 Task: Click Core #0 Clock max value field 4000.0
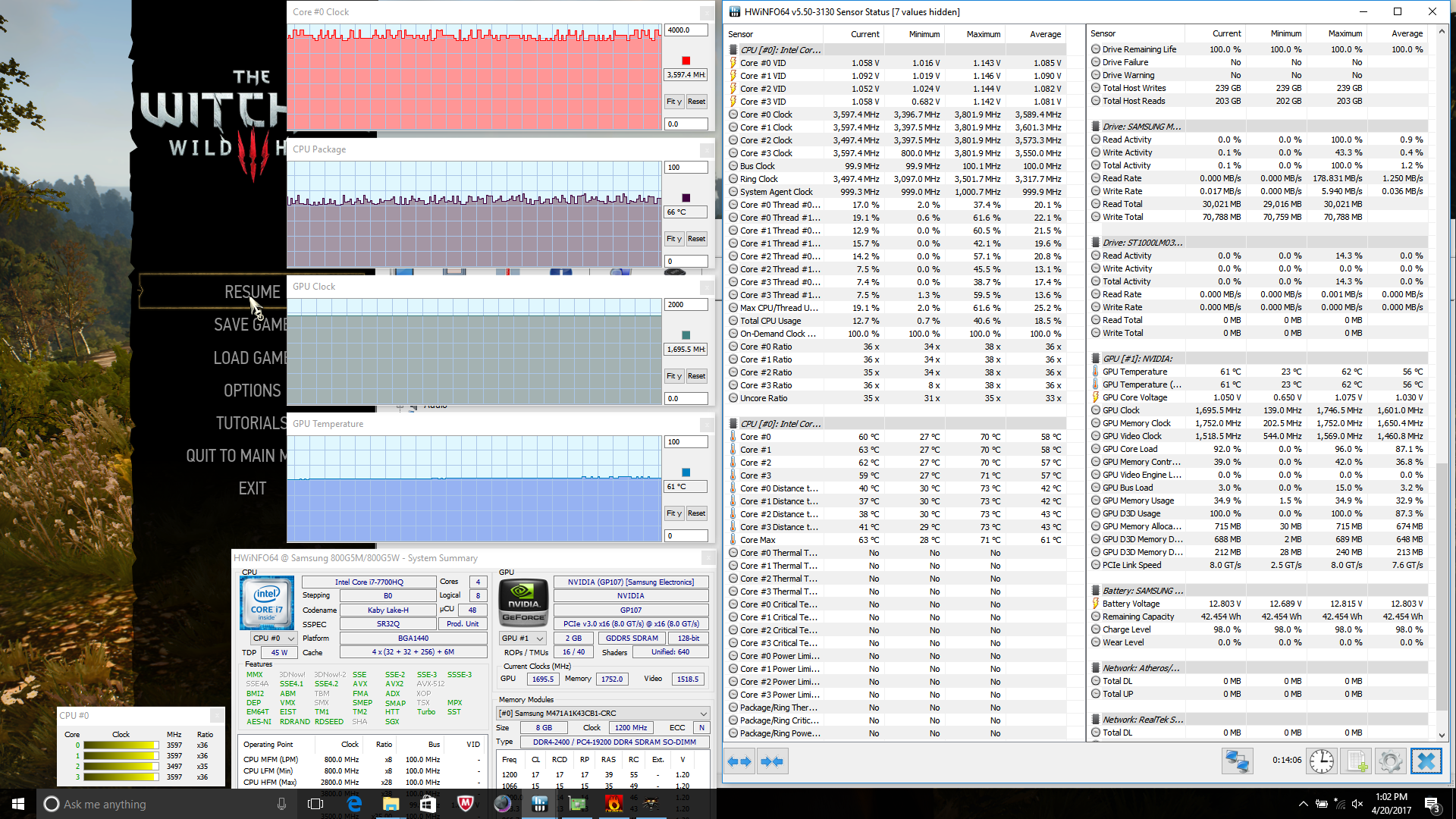click(x=686, y=30)
